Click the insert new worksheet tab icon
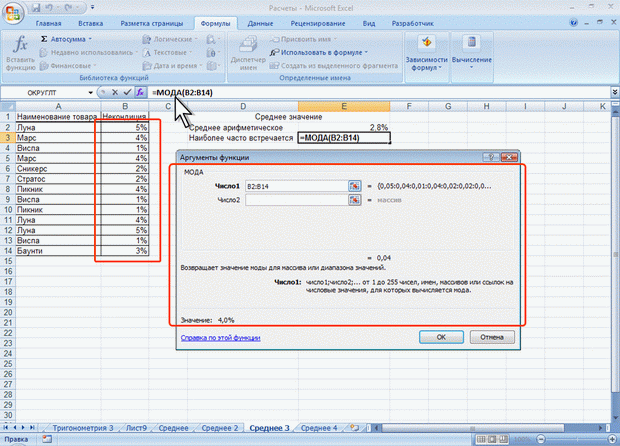The width and height of the screenshot is (620, 446). tap(353, 427)
